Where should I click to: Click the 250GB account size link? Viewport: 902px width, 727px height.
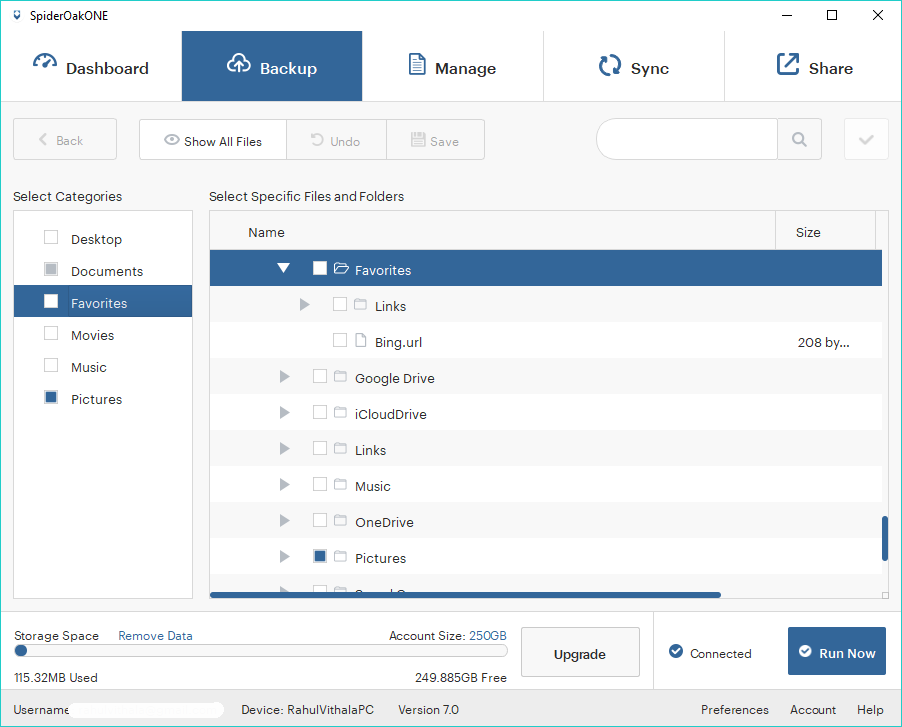point(488,636)
